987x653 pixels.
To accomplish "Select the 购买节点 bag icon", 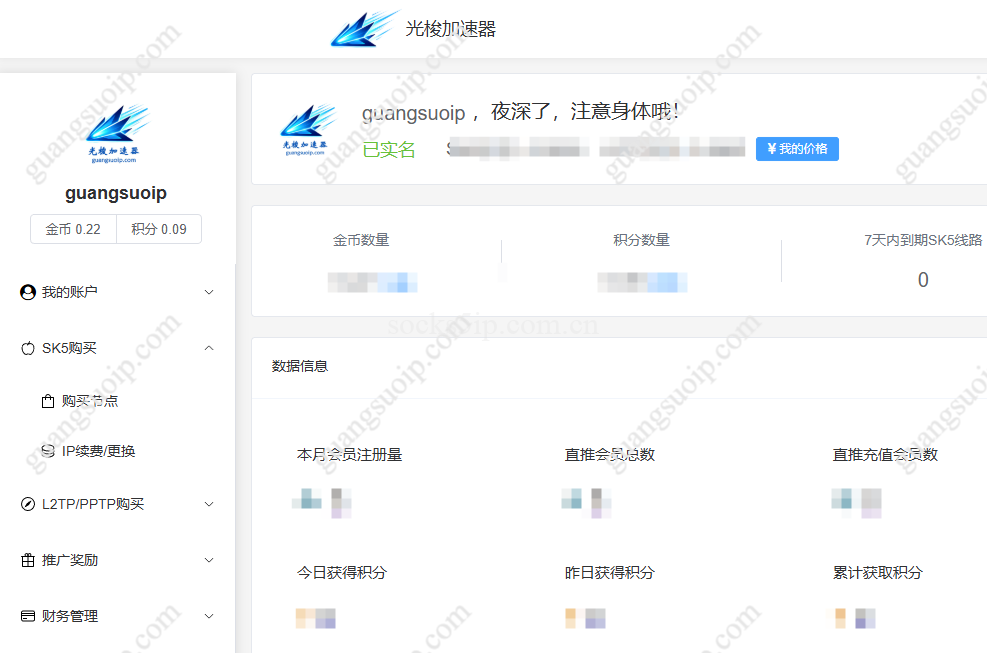I will [46, 400].
